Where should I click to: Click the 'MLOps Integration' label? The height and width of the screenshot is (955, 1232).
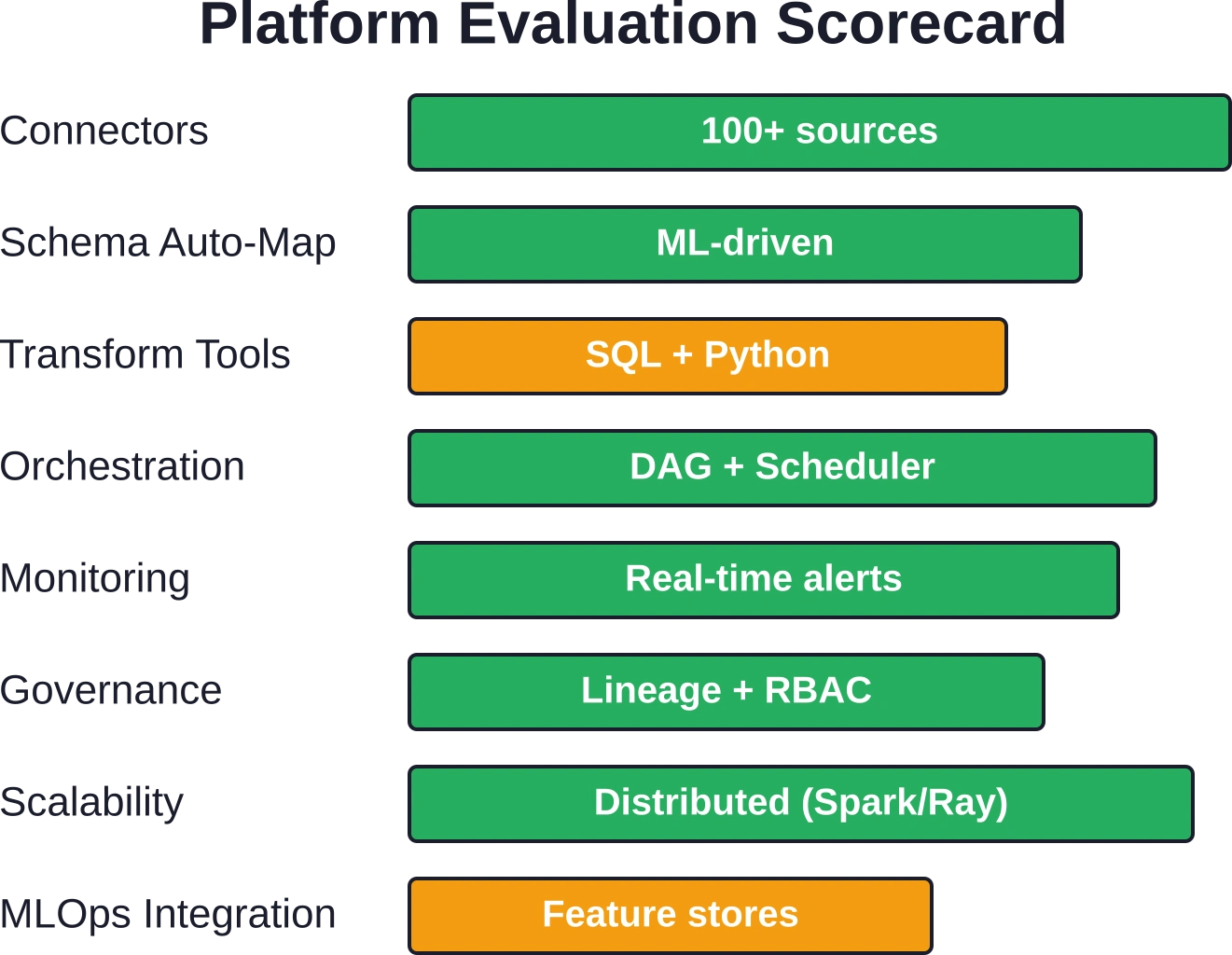pyautogui.click(x=168, y=915)
